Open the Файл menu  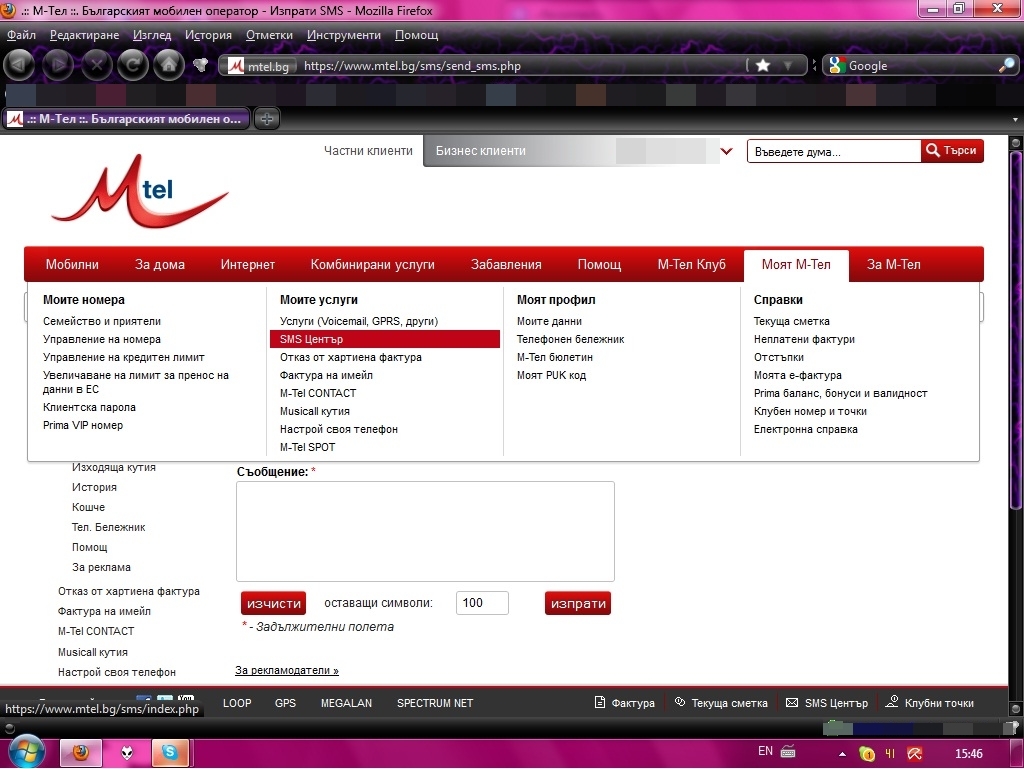pos(22,35)
